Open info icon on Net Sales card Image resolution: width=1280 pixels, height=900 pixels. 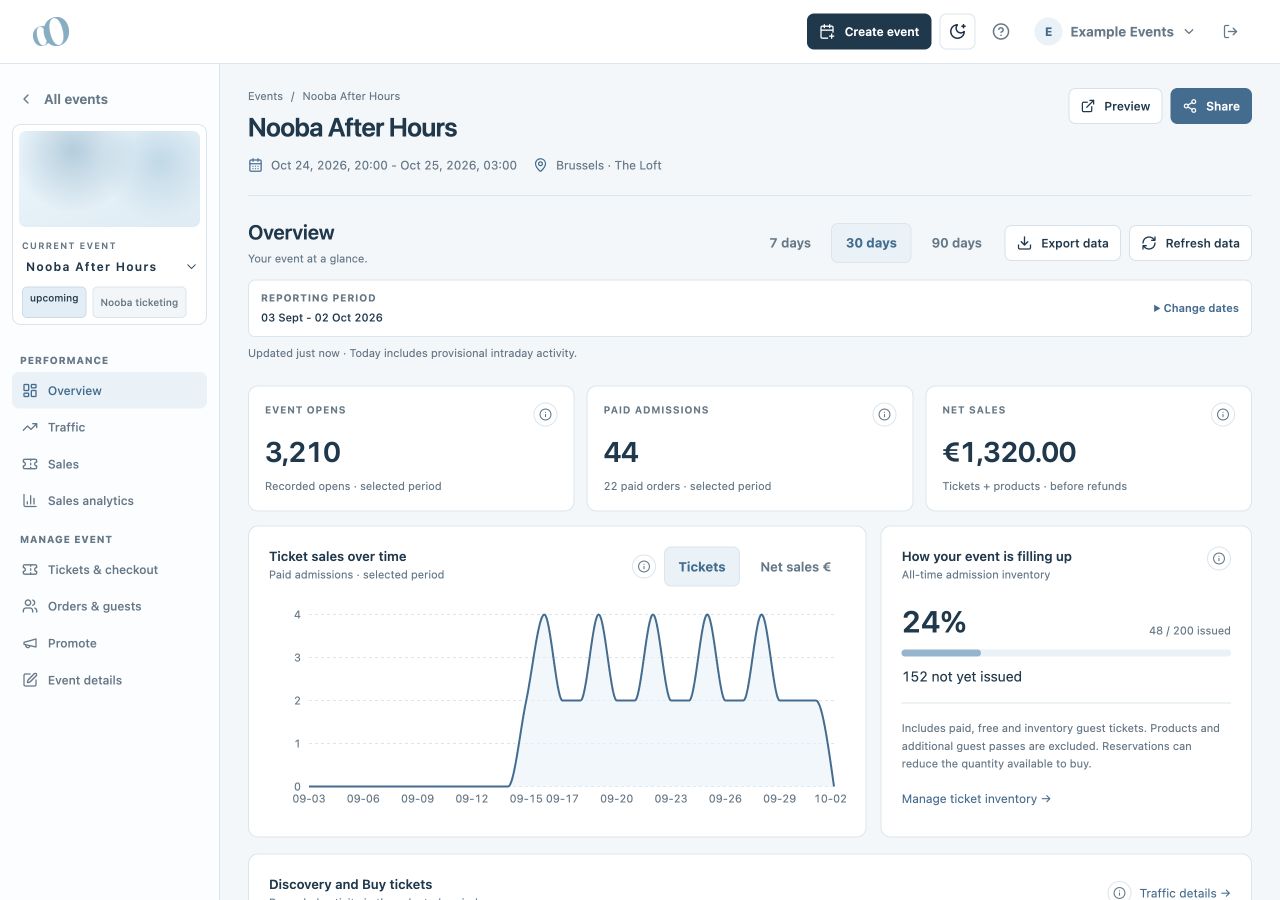pyautogui.click(x=1222, y=414)
